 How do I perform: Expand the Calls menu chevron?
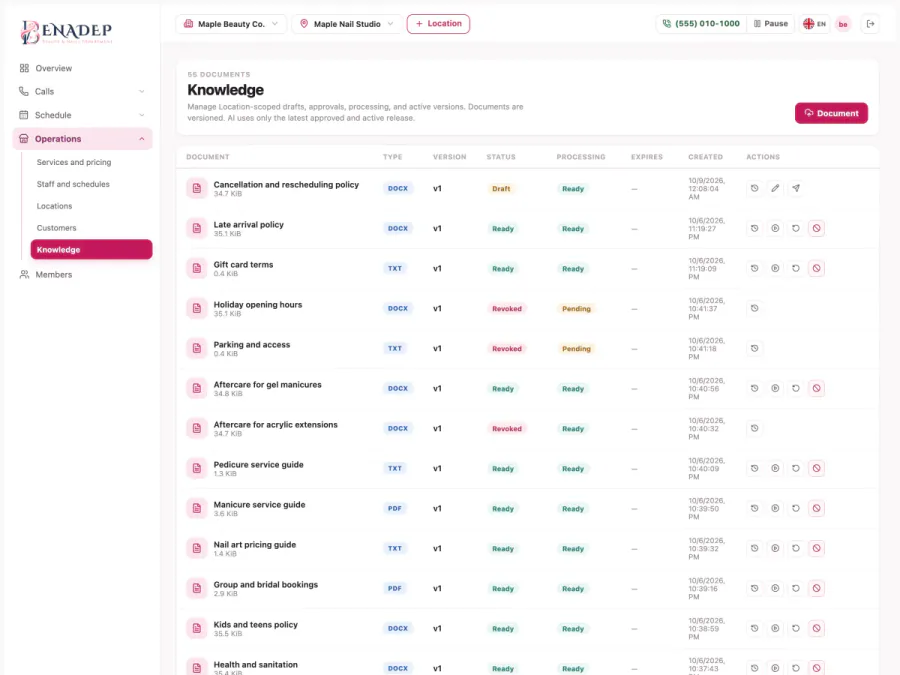tap(142, 91)
